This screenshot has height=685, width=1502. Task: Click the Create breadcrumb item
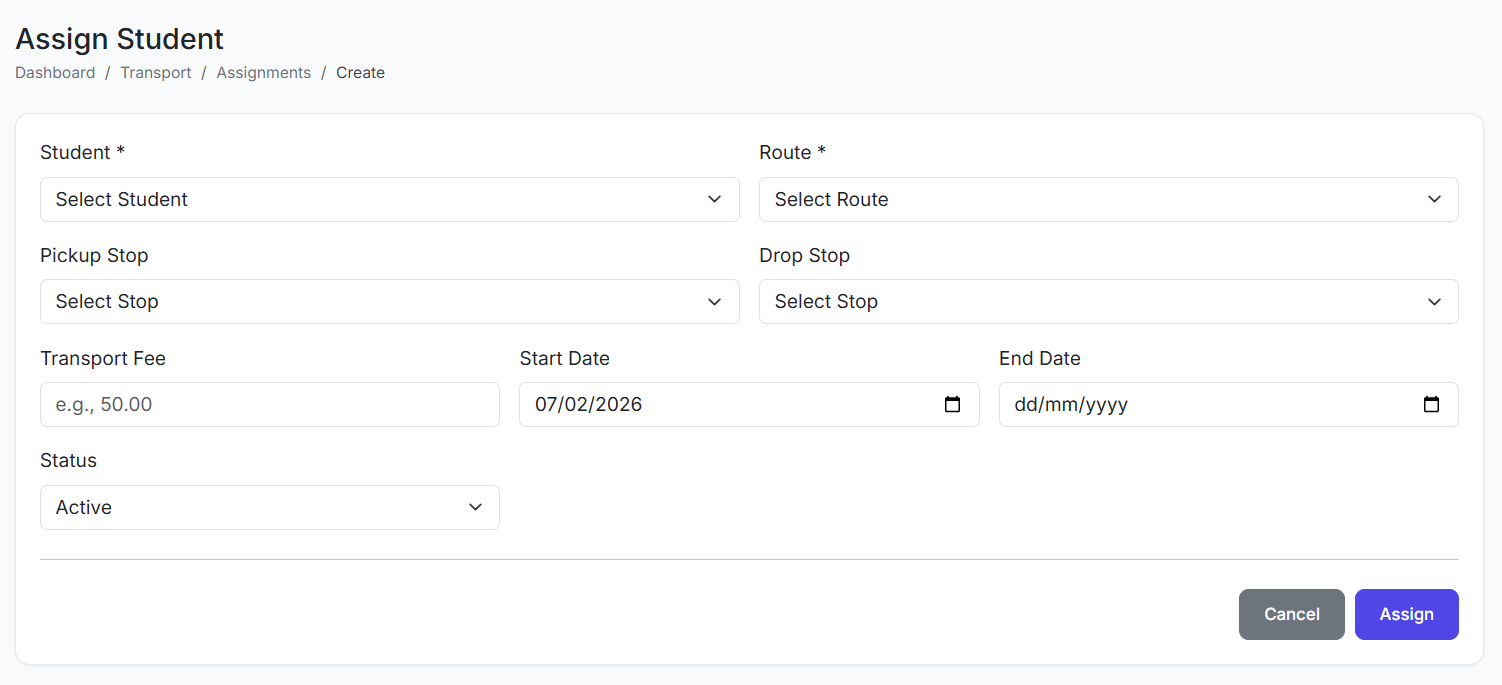pos(360,73)
